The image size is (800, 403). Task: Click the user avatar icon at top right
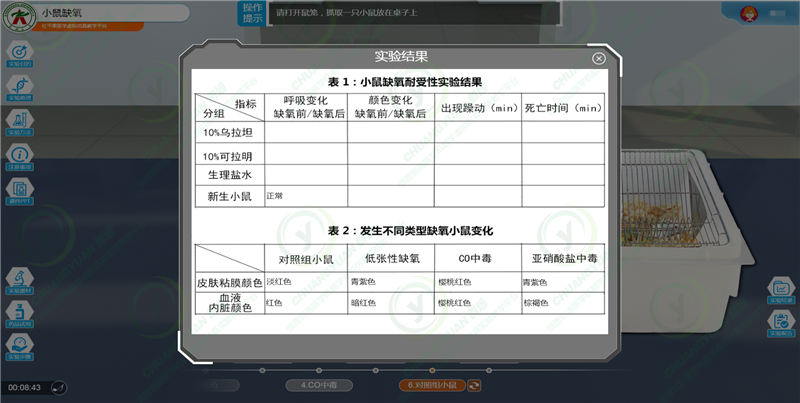click(749, 14)
